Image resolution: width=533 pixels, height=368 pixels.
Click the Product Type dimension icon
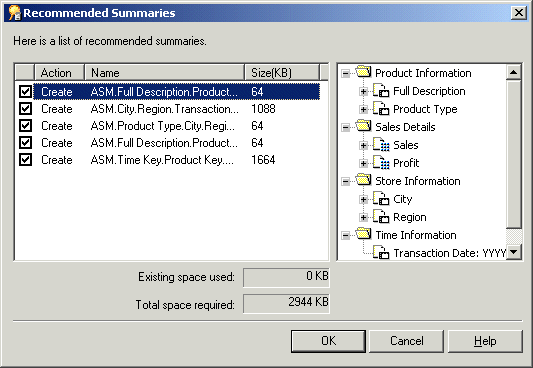(x=381, y=109)
